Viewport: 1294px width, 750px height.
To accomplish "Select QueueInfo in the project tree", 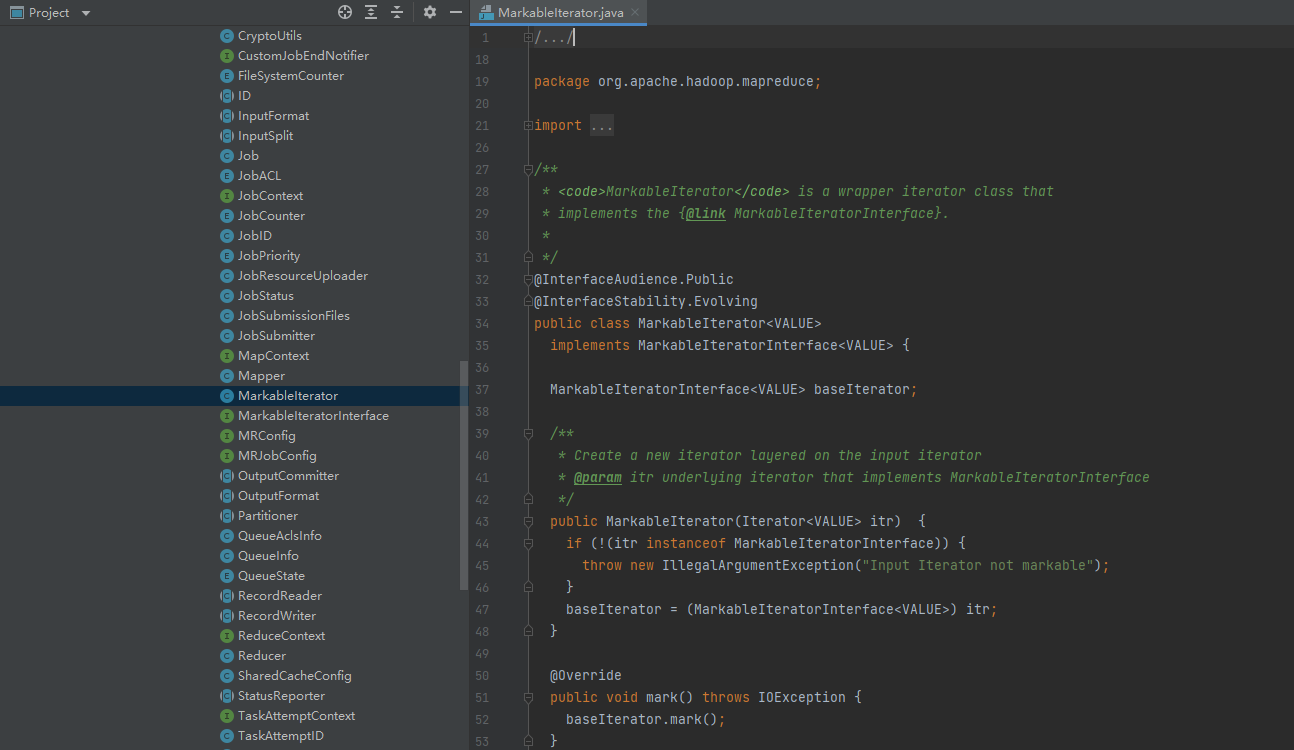I will coord(268,556).
